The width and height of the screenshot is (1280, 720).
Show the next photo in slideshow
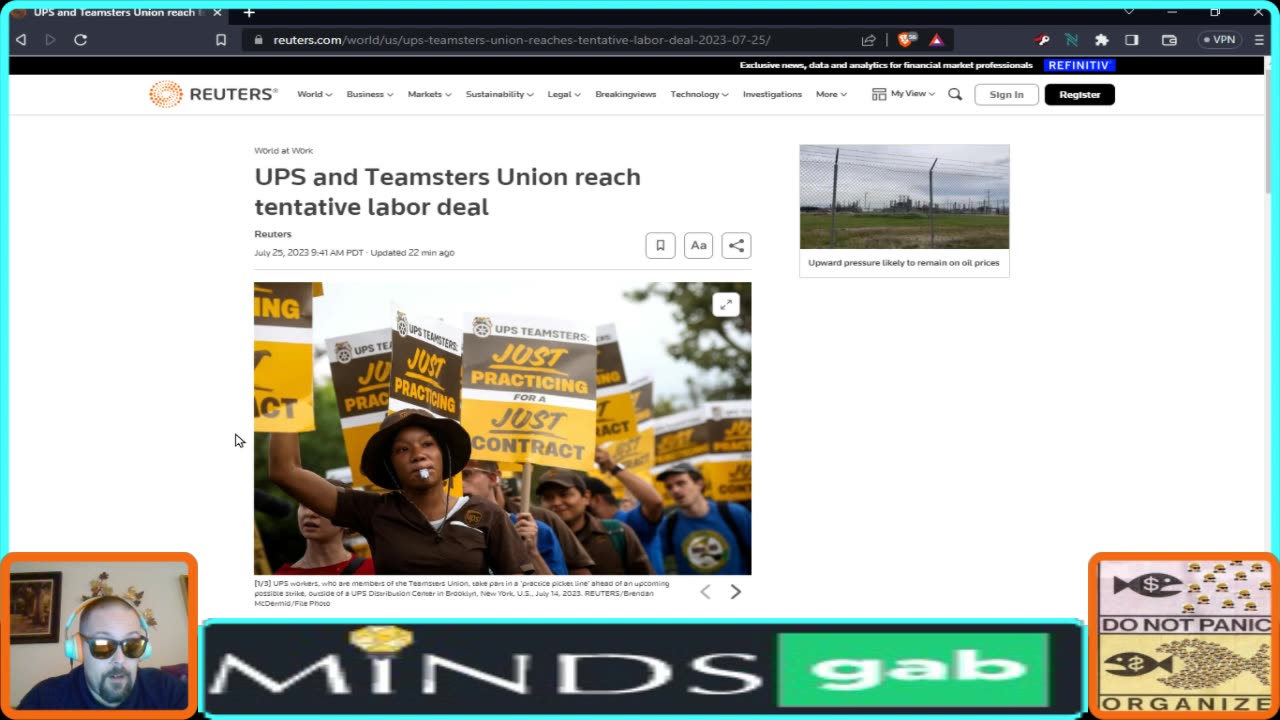coord(736,592)
